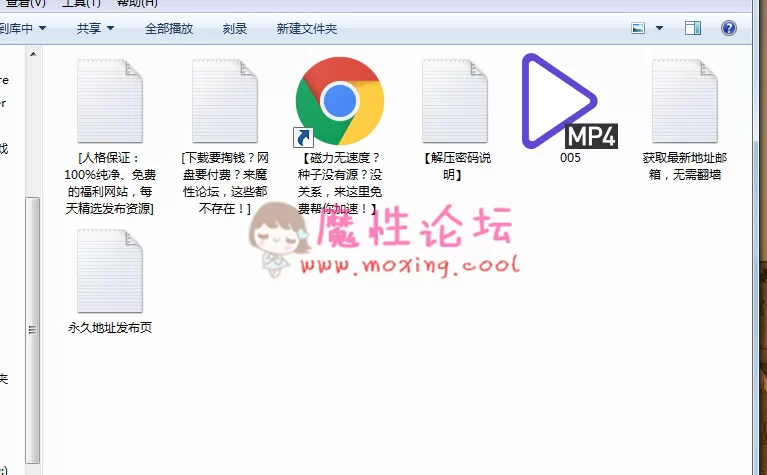Screen dimensions: 767x475
Task: Click the change view icon
Action: pos(638,28)
